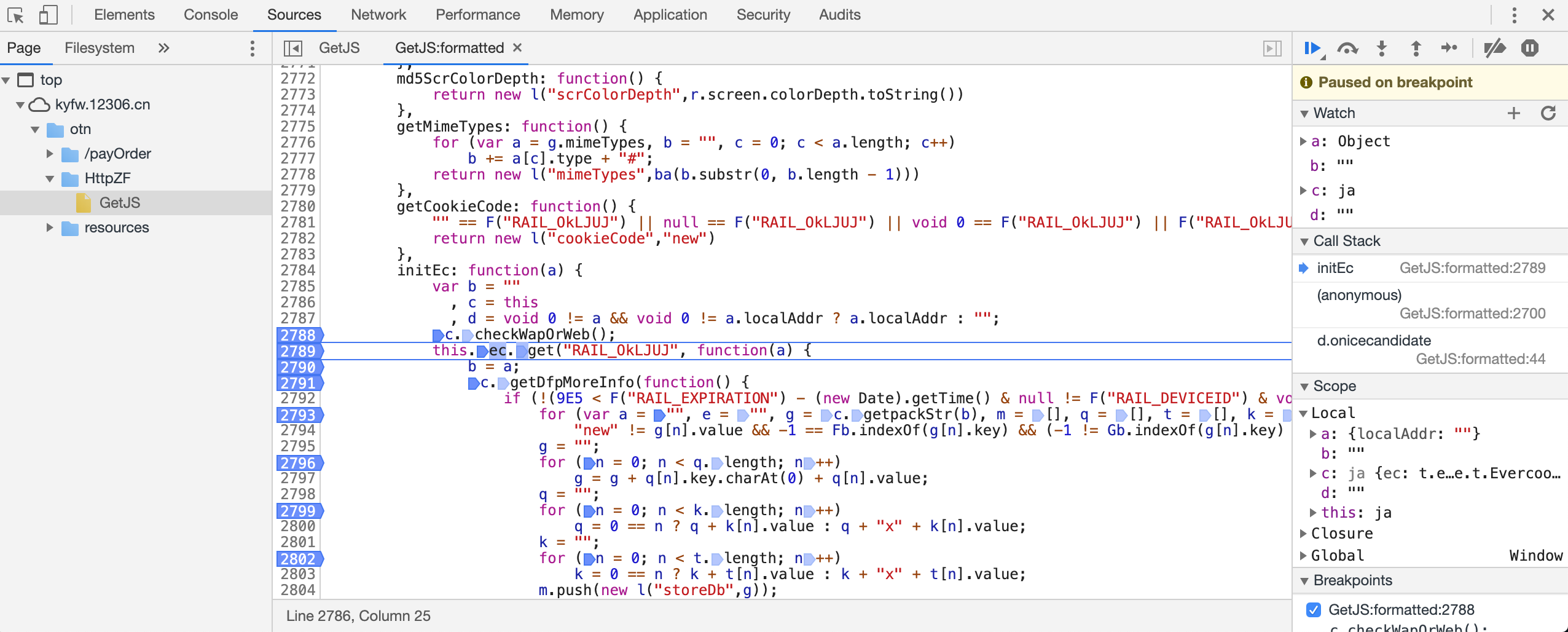Remove breakpoint at line 2802
Viewport: 1568px width, 632px height.
[298, 558]
